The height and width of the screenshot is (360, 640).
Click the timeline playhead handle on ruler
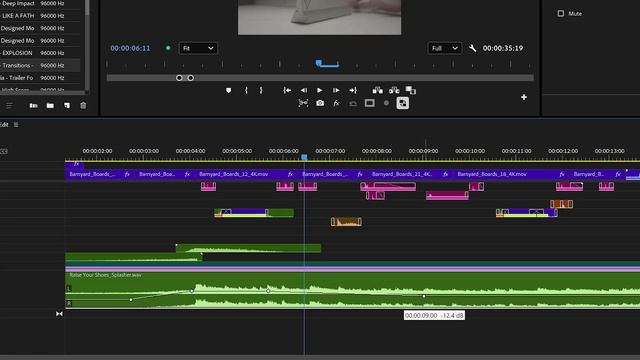tap(304, 157)
